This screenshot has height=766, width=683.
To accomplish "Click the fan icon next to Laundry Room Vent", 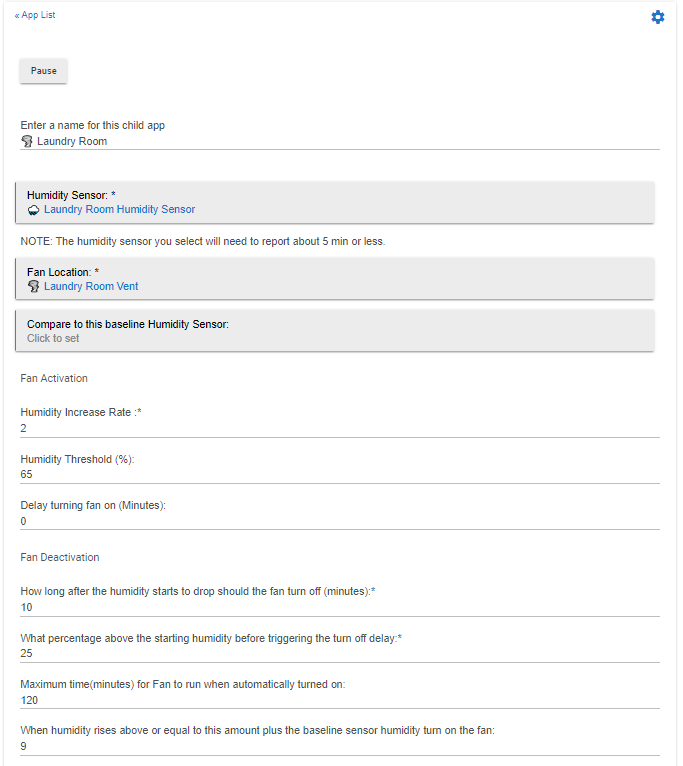I will pyautogui.click(x=33, y=286).
